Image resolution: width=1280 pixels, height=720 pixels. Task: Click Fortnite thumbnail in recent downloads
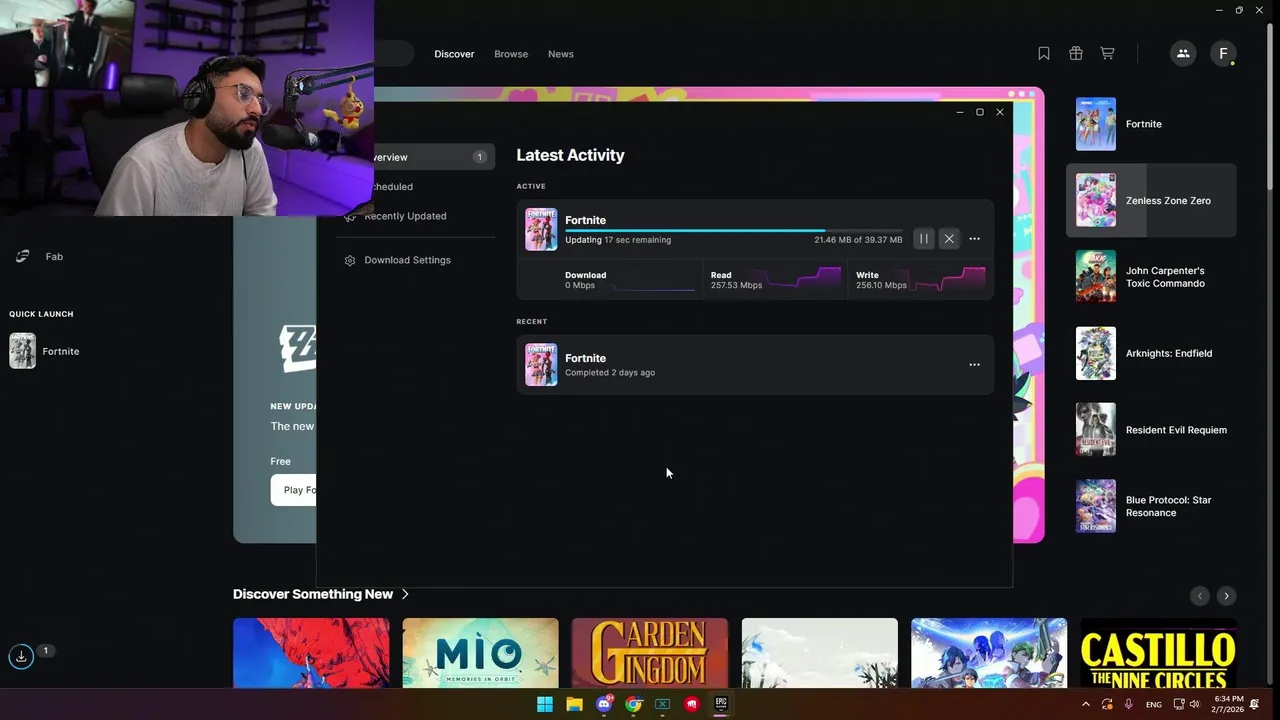point(541,365)
